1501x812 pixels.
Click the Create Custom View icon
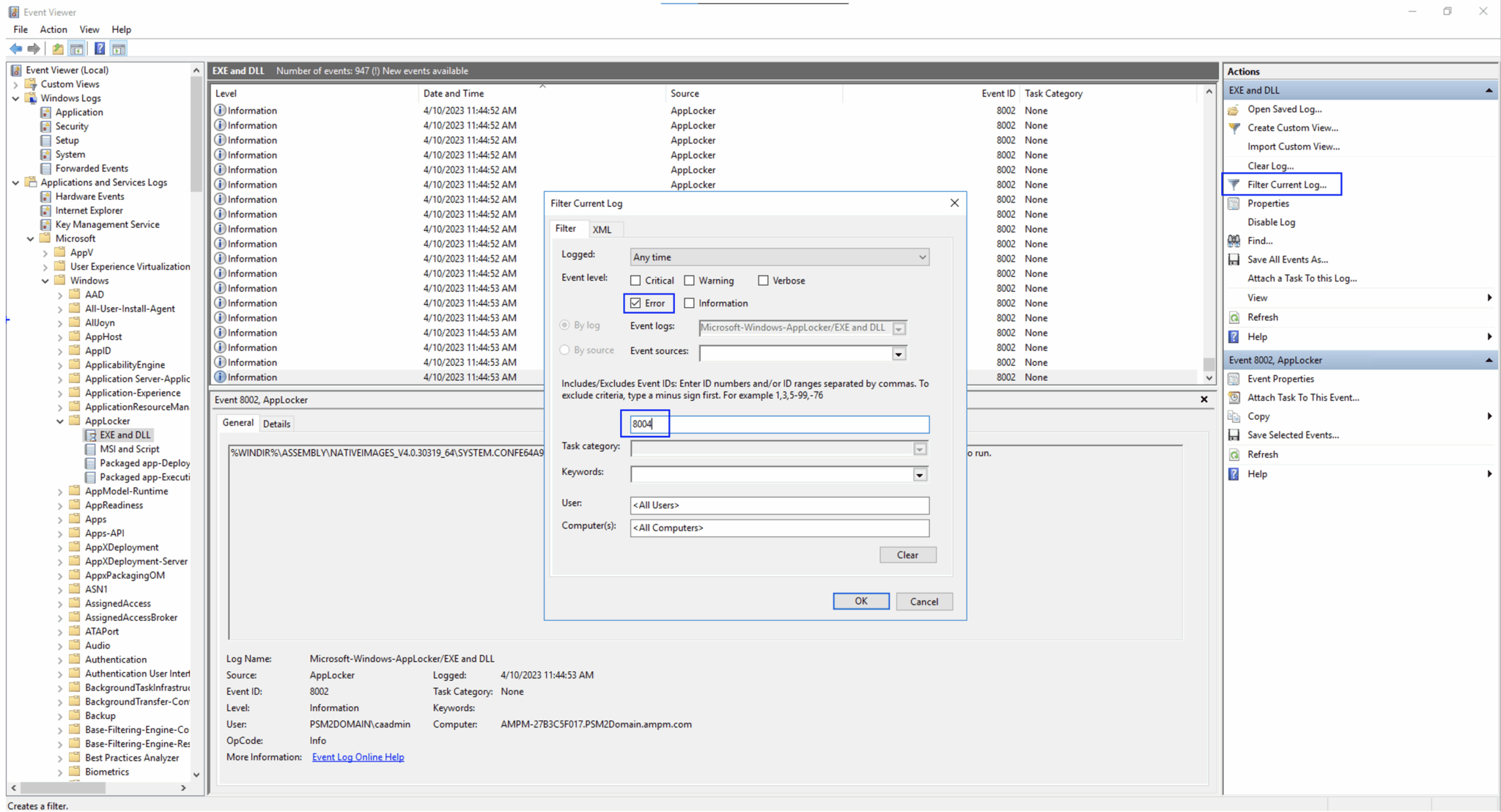click(x=1234, y=128)
